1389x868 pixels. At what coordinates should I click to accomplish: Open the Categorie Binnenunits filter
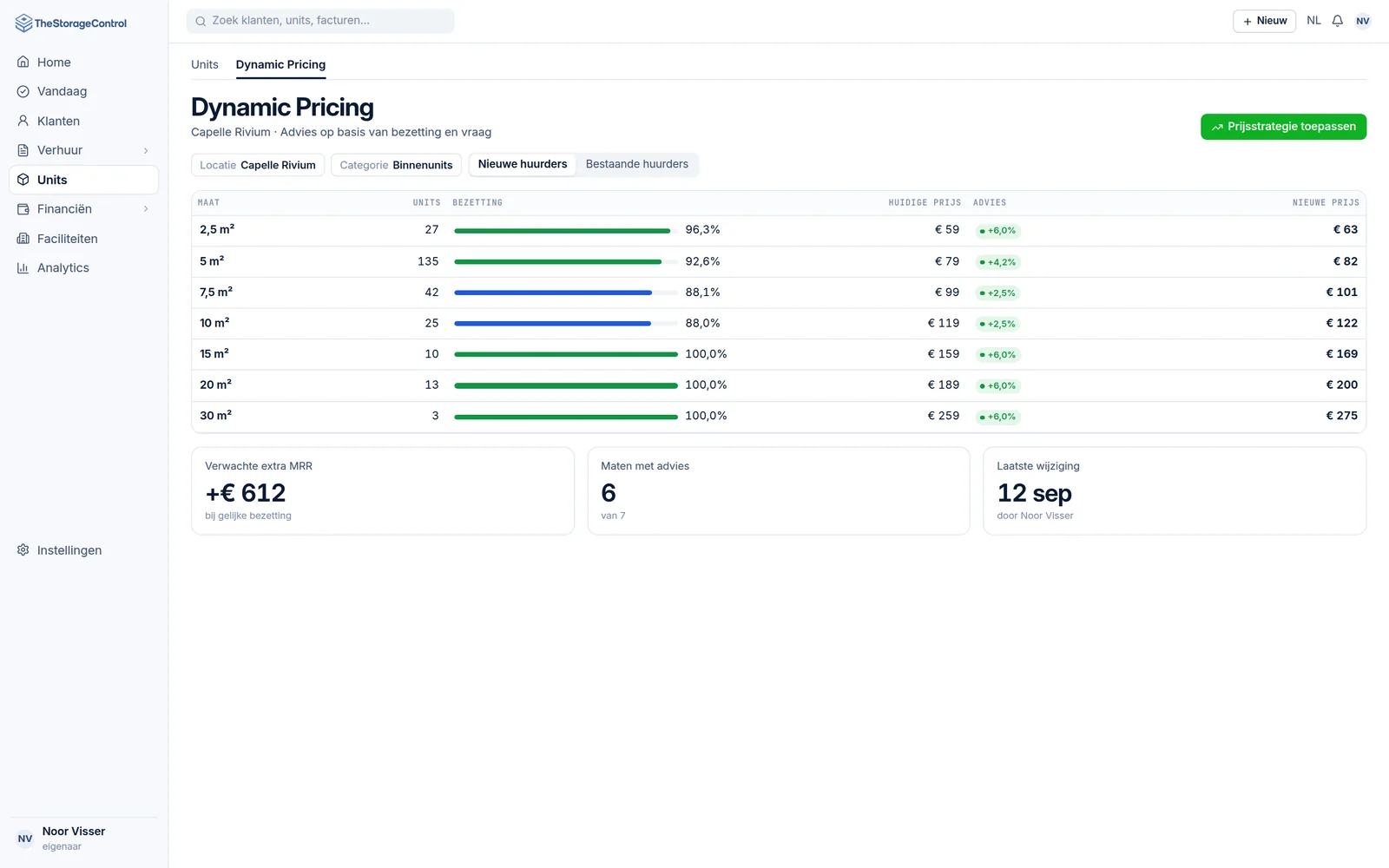coord(396,165)
